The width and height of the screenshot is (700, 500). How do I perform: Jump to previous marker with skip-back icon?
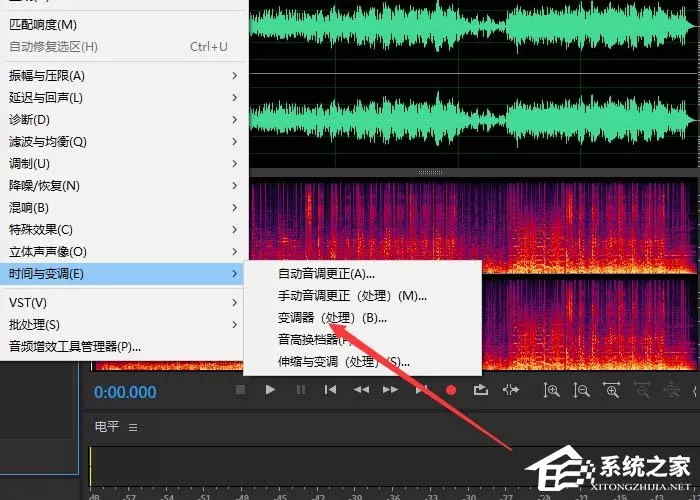click(330, 390)
